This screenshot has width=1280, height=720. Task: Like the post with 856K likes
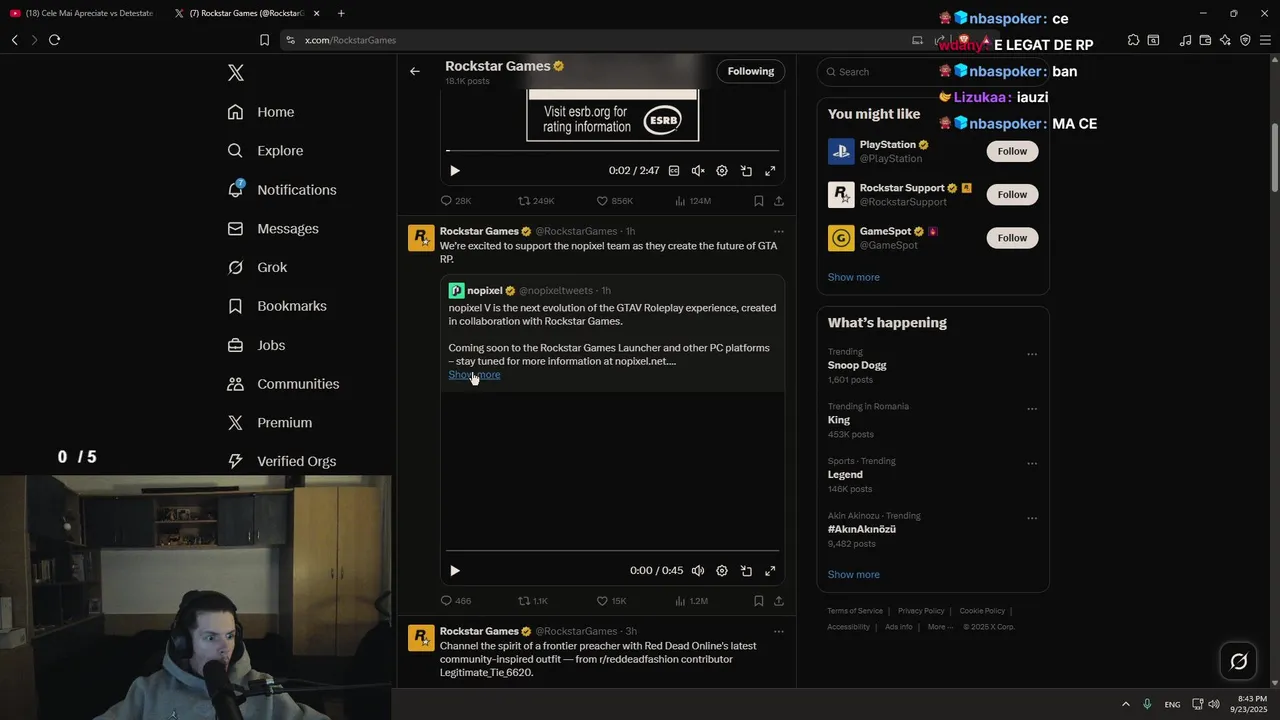click(615, 201)
